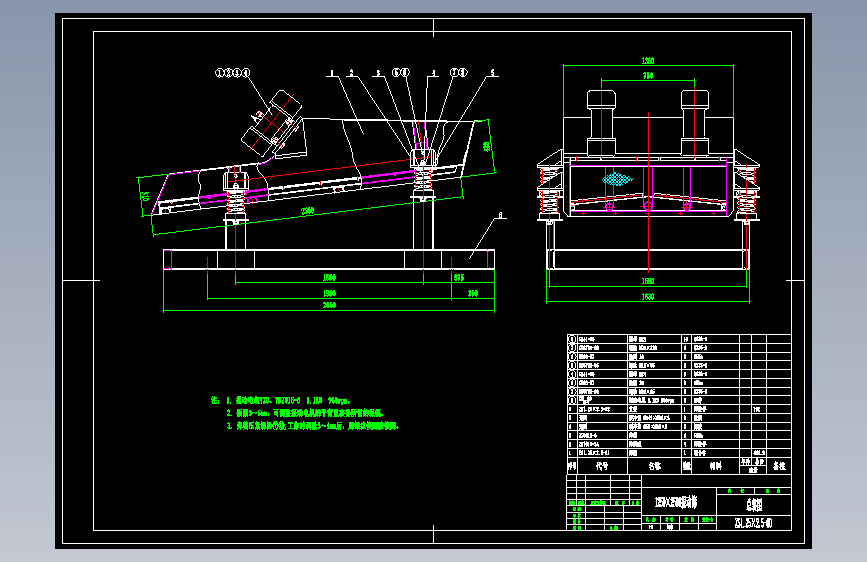This screenshot has width=867, height=562.
Task: Select the cyan mesh hatch in the end view
Action: (617, 179)
